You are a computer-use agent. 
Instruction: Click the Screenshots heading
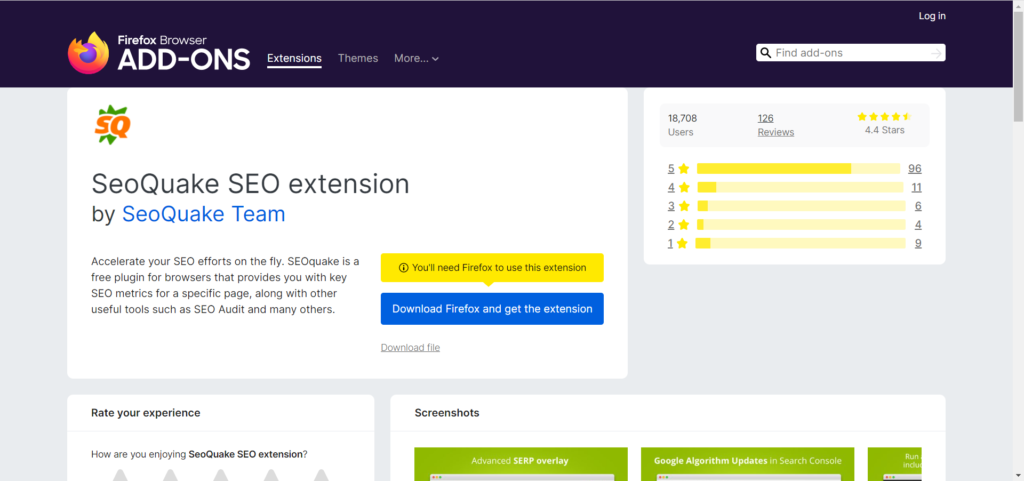[447, 412]
